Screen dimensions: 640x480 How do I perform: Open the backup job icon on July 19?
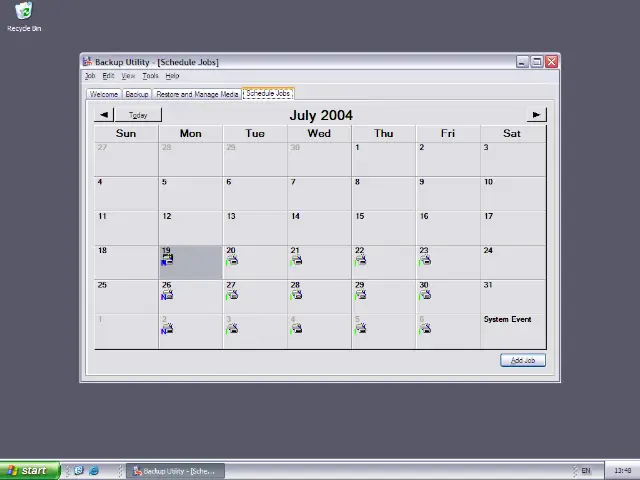(x=167, y=260)
